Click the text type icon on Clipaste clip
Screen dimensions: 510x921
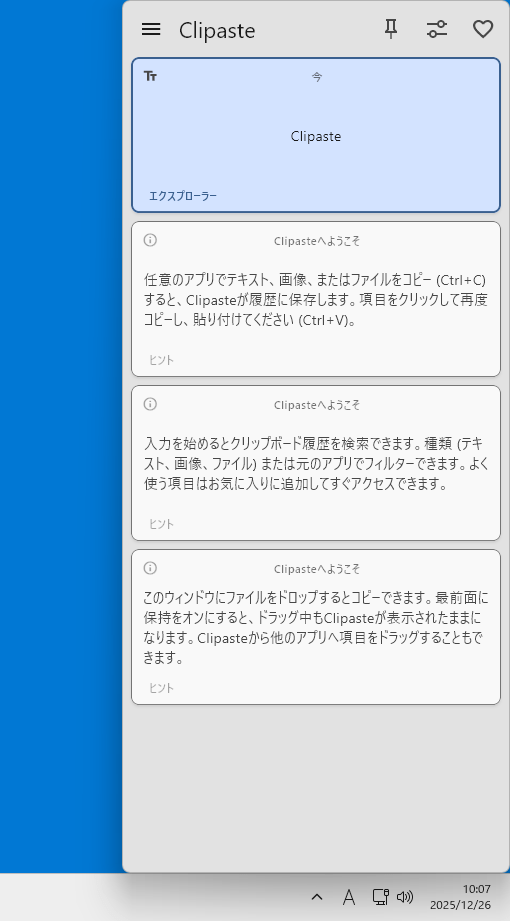(x=150, y=76)
